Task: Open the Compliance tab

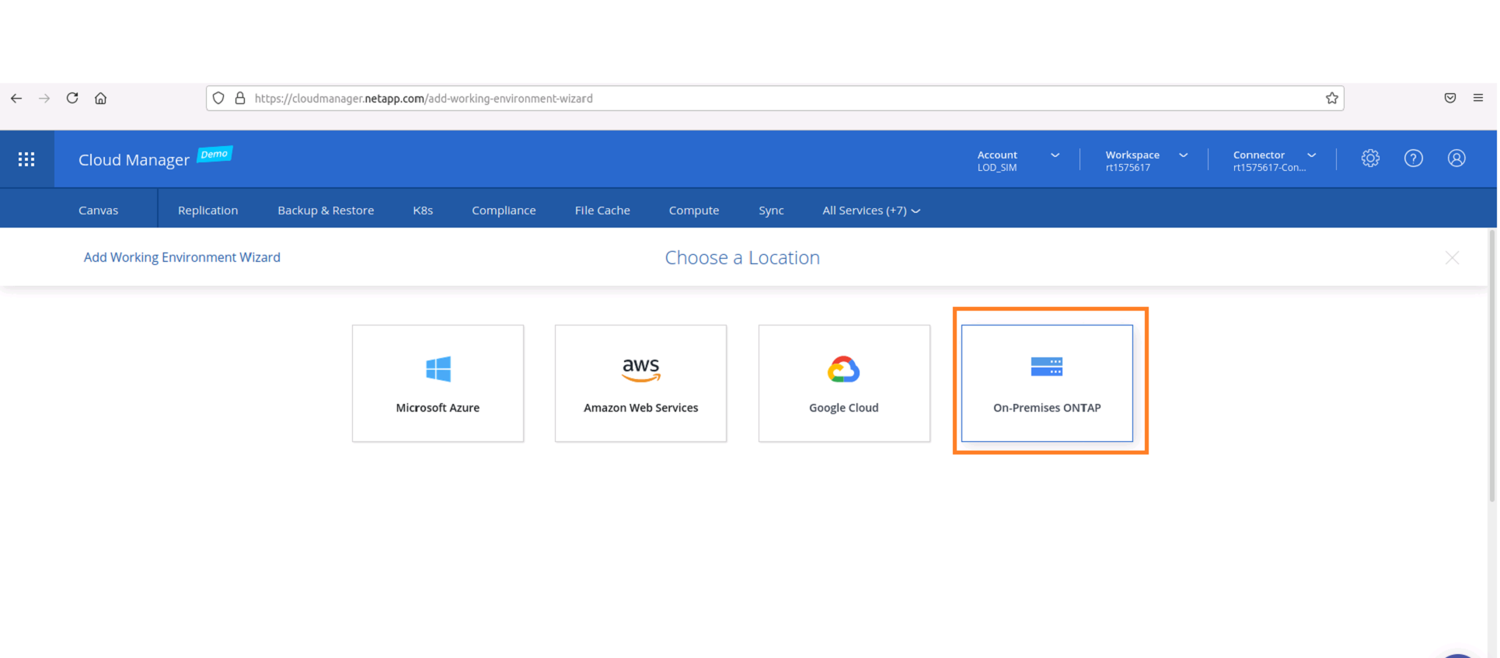Action: tap(504, 210)
